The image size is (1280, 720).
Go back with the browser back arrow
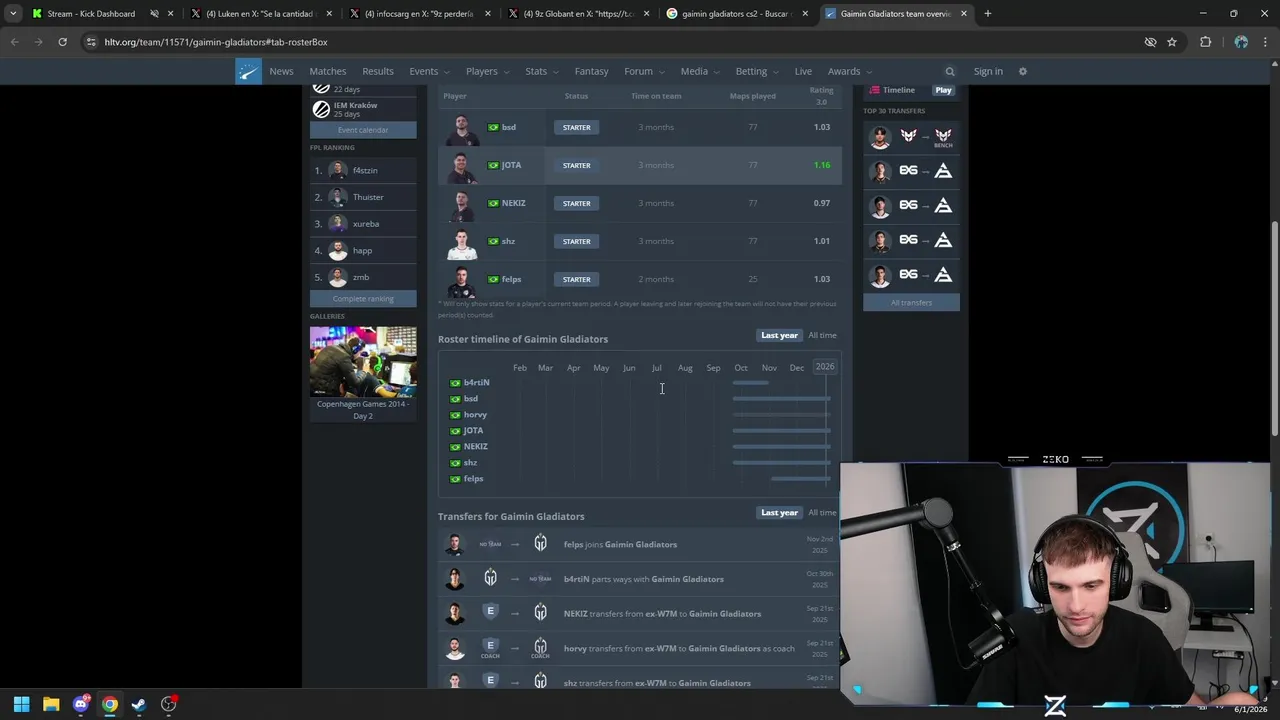14,42
